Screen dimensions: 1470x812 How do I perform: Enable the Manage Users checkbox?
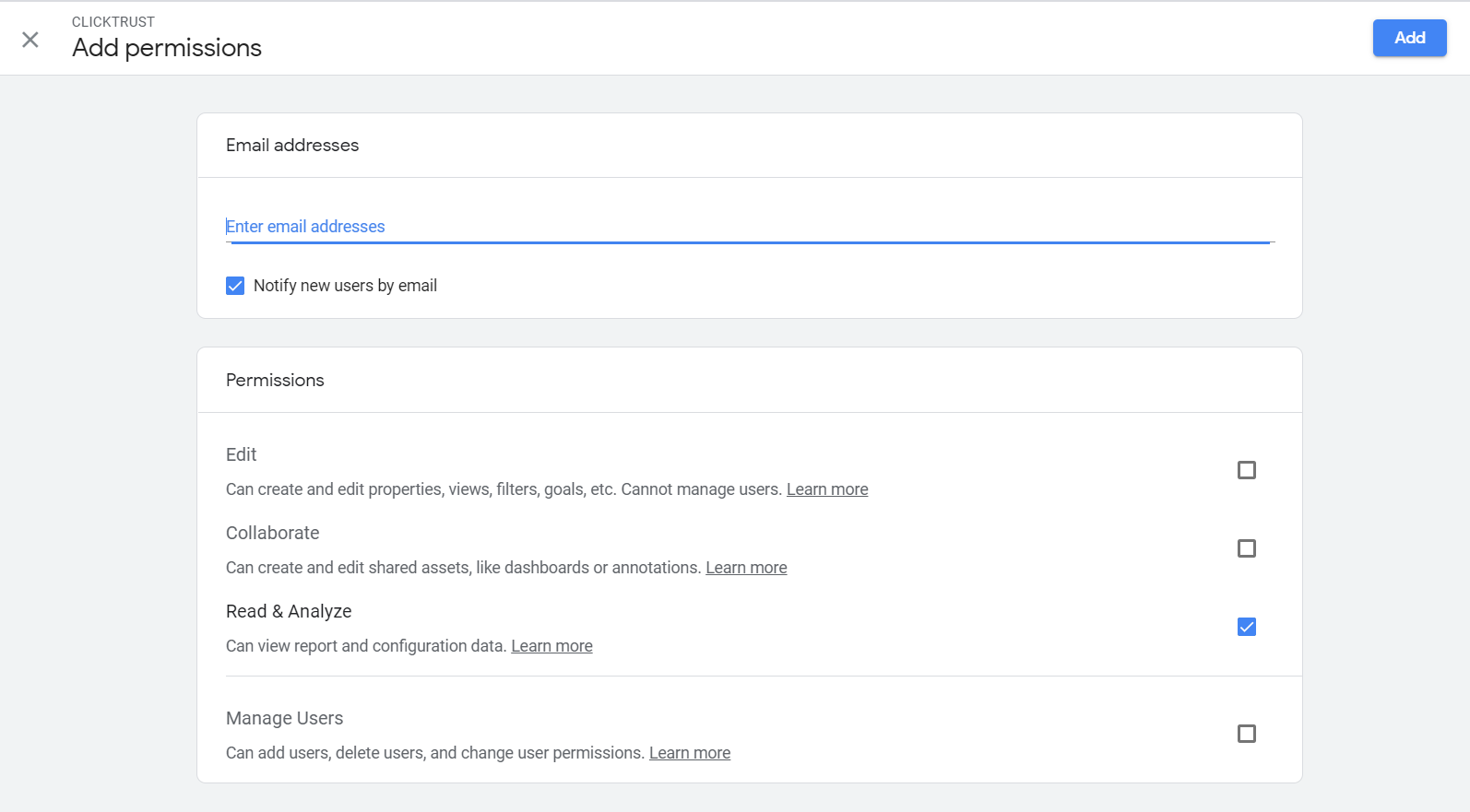[1246, 734]
